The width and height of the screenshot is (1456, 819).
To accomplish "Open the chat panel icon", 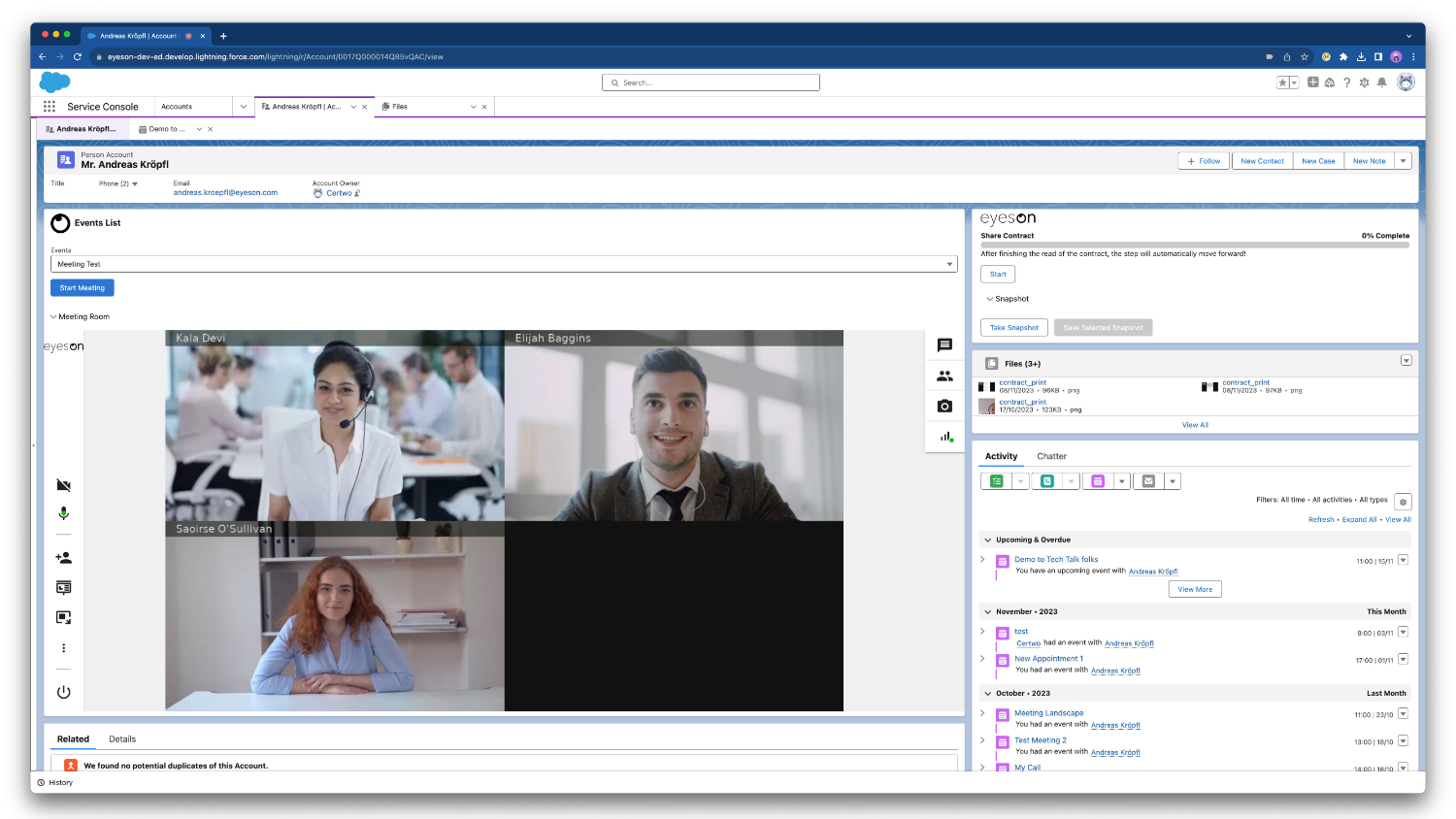I will tap(943, 344).
